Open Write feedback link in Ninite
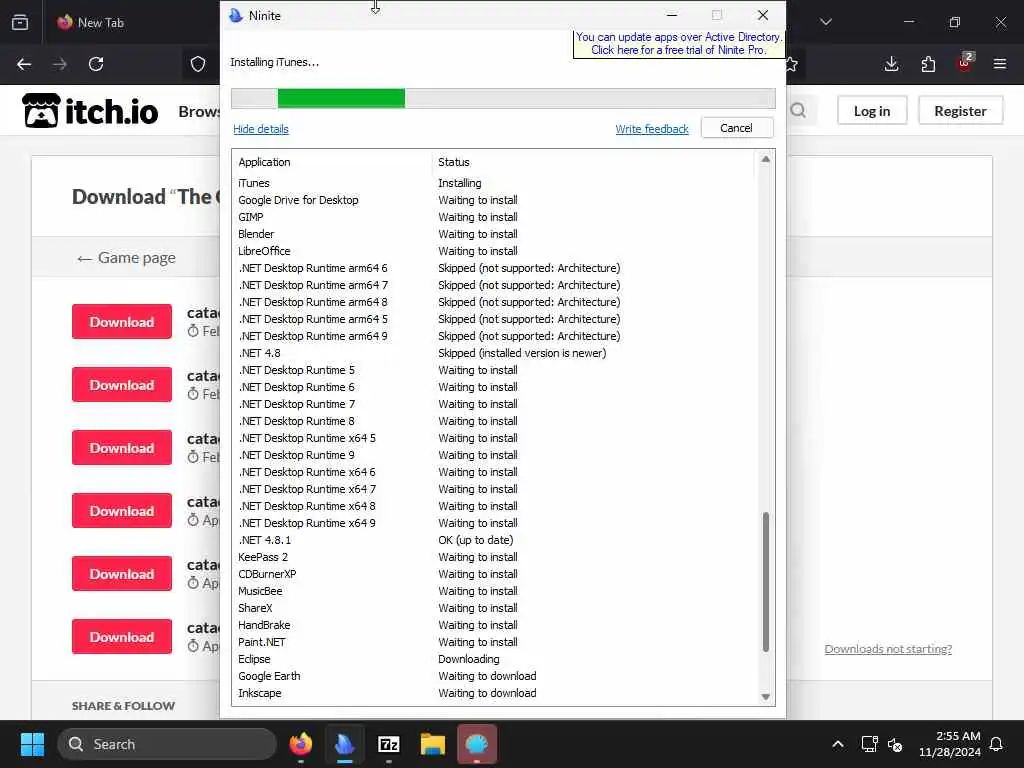This screenshot has height=768, width=1024. pyautogui.click(x=652, y=129)
